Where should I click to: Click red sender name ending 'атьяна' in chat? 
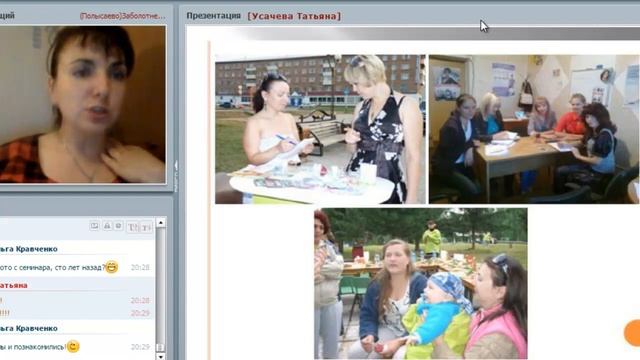(13, 285)
